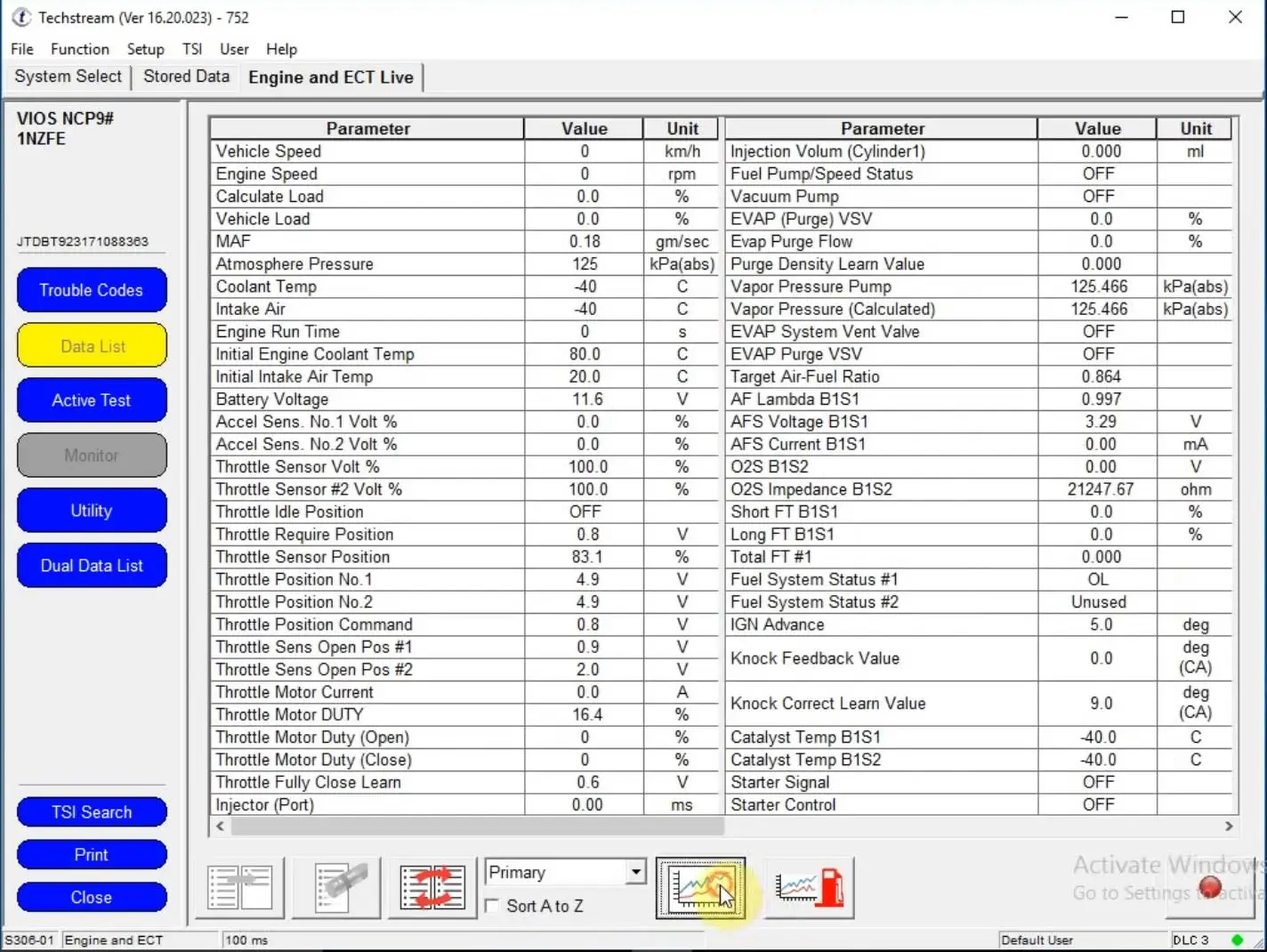The height and width of the screenshot is (952, 1267).
Task: Click the Evap Purge Flow parameter
Action: coord(882,241)
